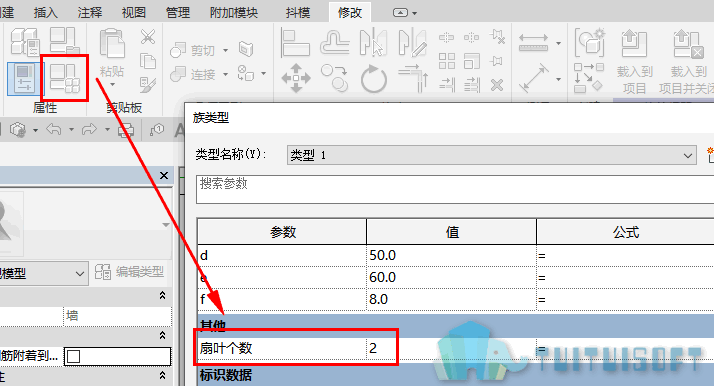
Task: Open the Undo history dropdown arrow
Action: (71, 130)
